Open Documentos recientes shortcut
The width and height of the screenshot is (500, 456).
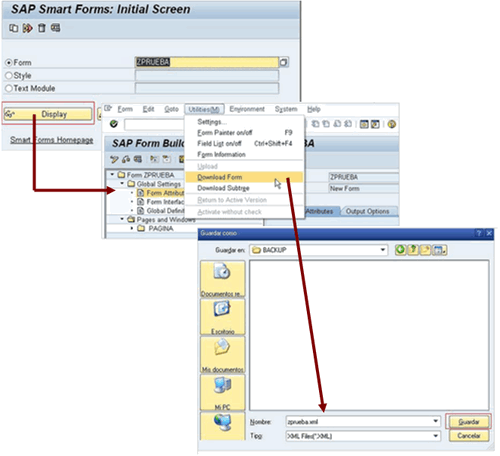[222, 279]
